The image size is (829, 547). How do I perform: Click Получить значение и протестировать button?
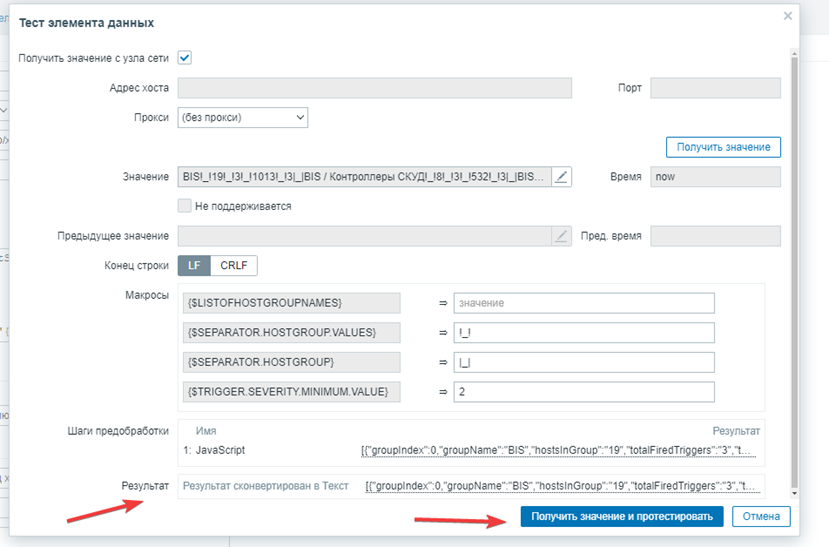point(621,516)
